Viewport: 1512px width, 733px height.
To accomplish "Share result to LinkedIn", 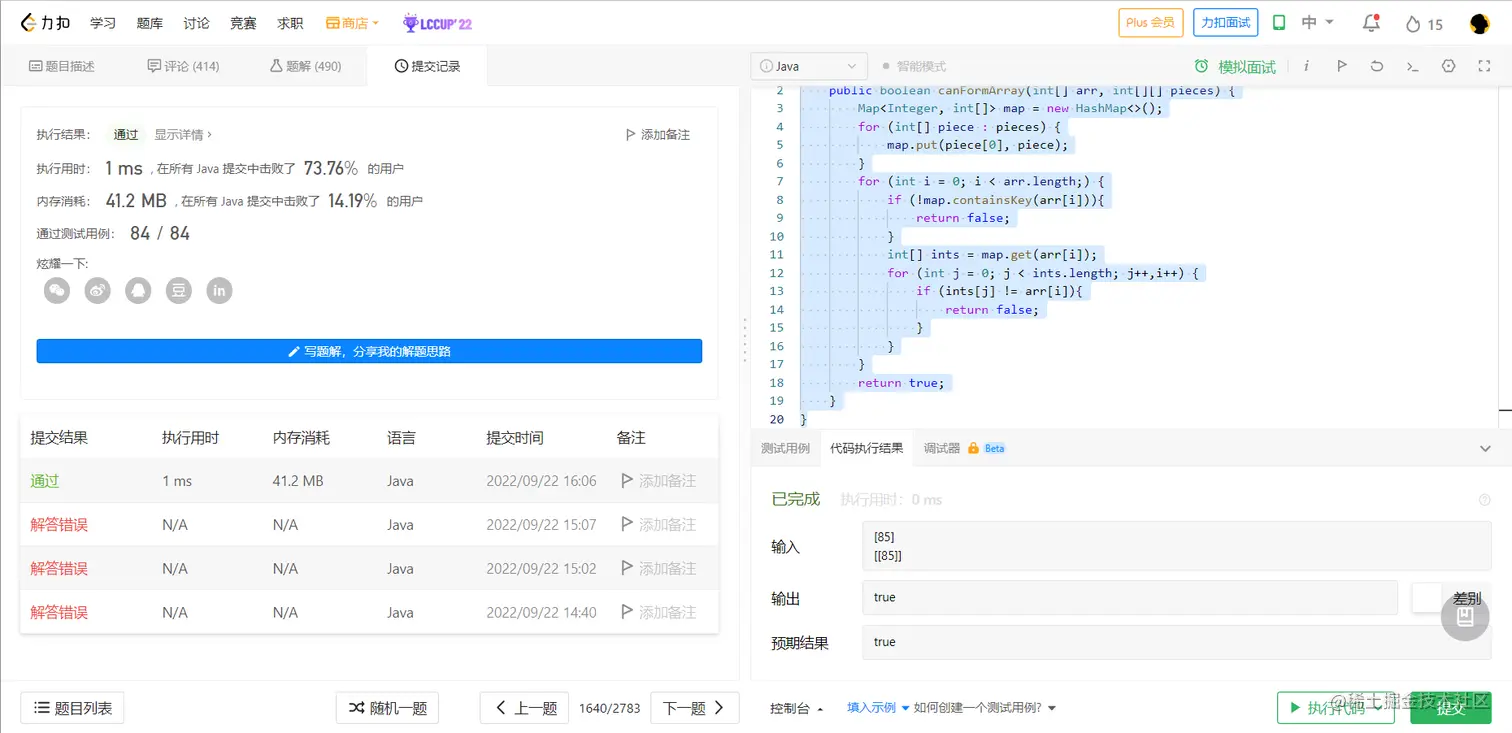I will coord(219,290).
